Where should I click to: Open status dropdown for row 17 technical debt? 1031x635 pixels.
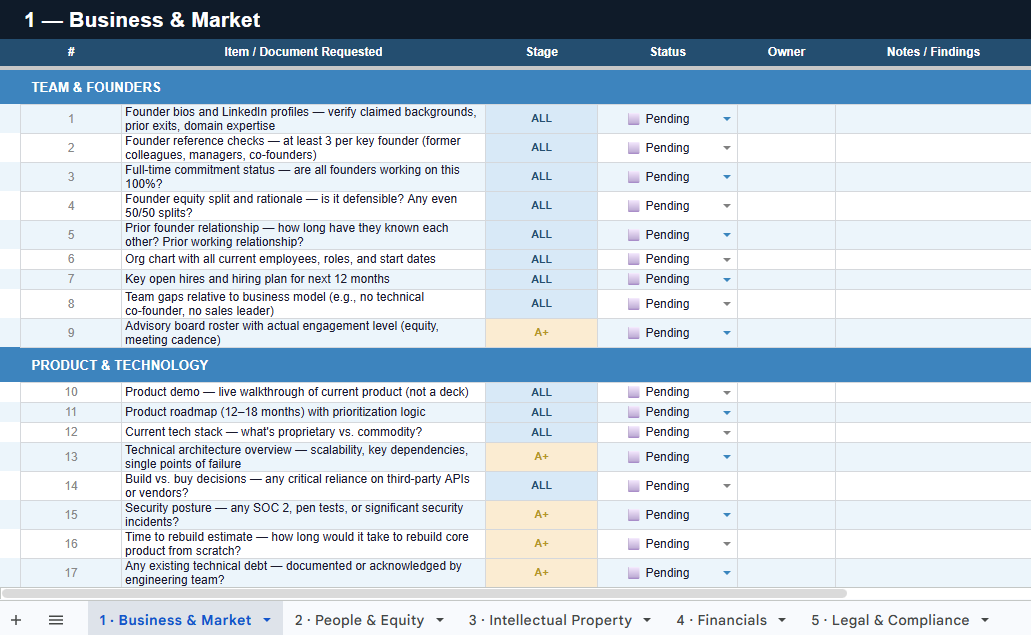[x=727, y=573]
